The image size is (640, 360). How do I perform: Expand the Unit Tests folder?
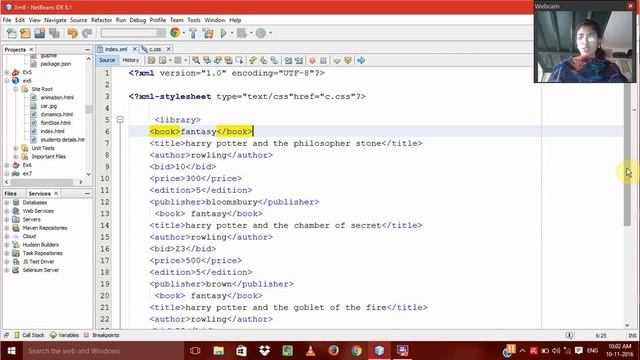point(16,148)
